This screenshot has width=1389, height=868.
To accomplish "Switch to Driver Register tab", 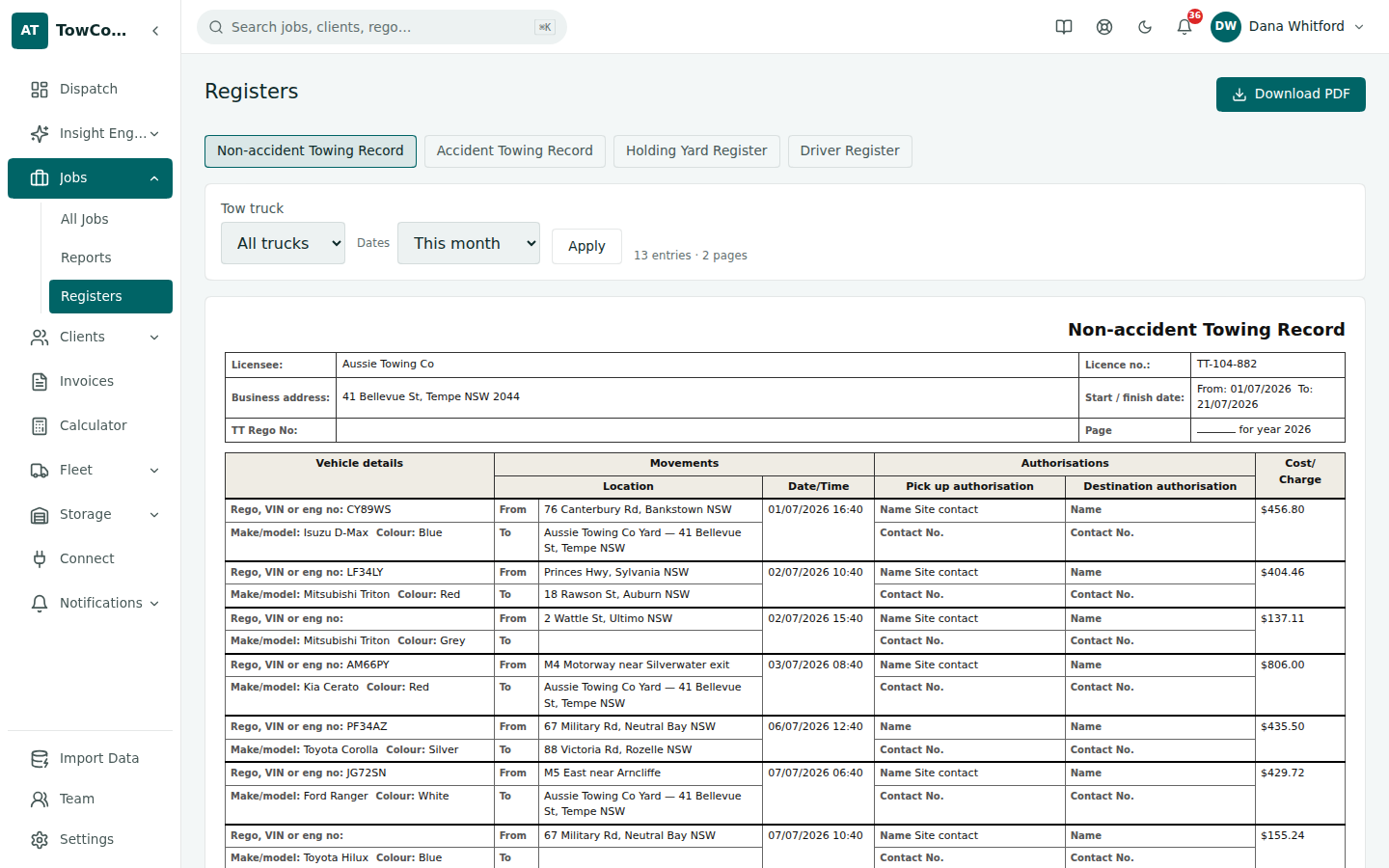I will coord(850,151).
